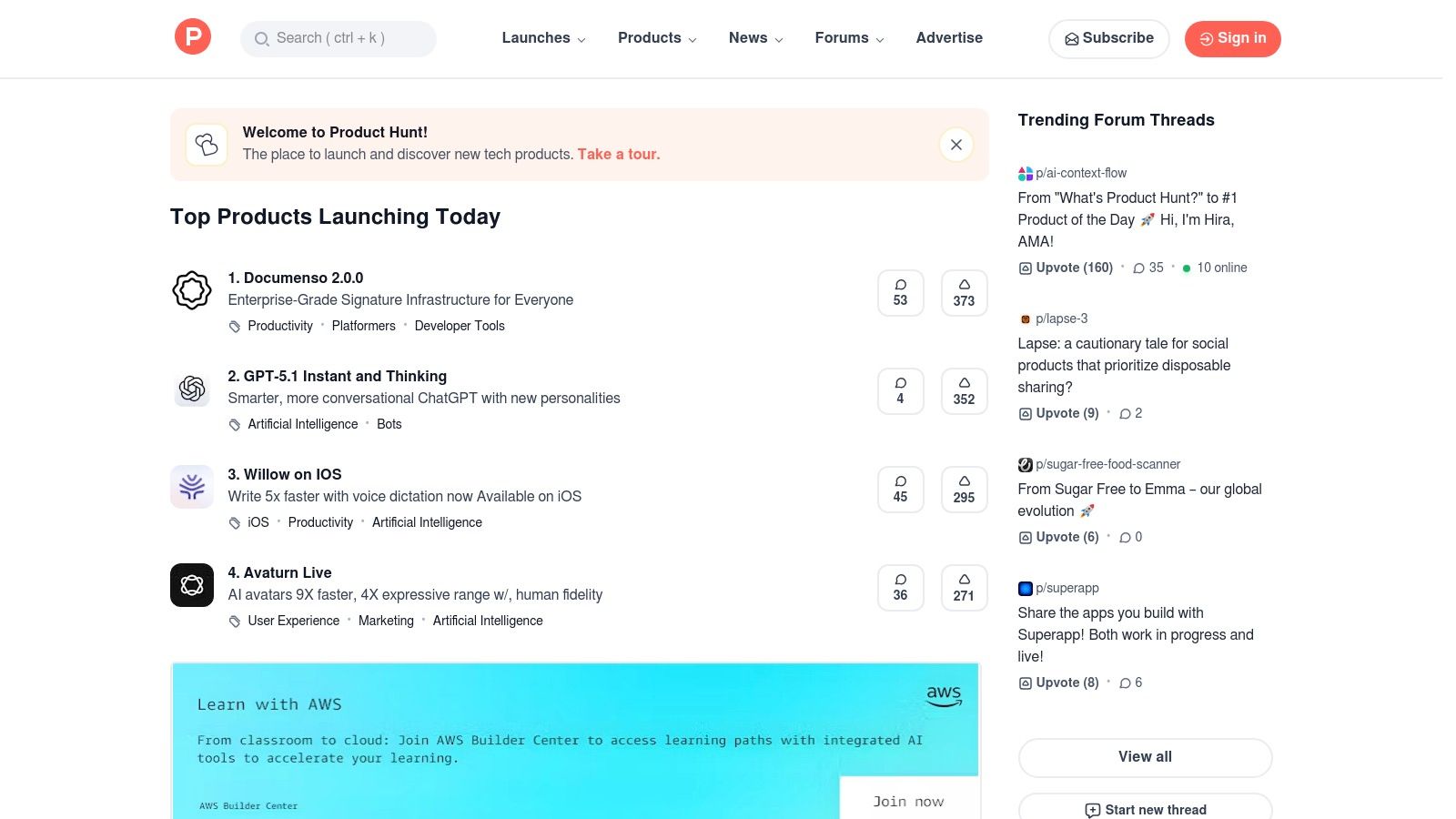Open From Sugar Free to Emma thread

(1139, 500)
